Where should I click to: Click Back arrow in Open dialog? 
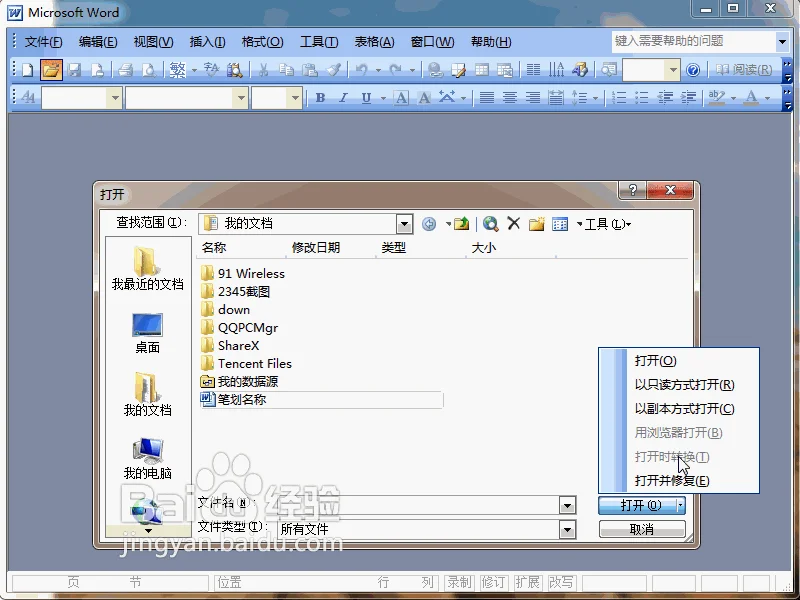coord(429,224)
